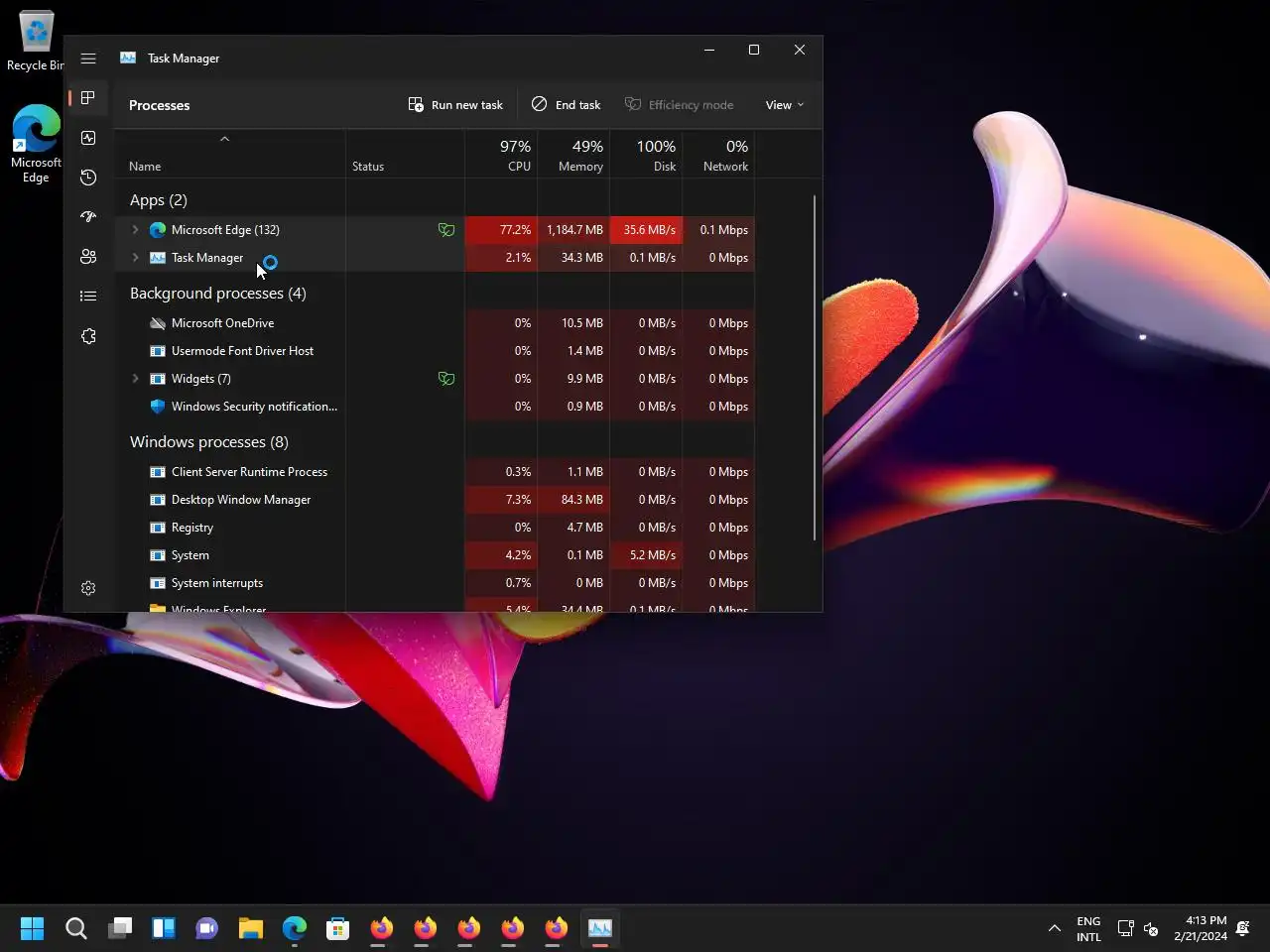1270x952 pixels.
Task: Open the Windows Start menu
Action: tap(33, 928)
